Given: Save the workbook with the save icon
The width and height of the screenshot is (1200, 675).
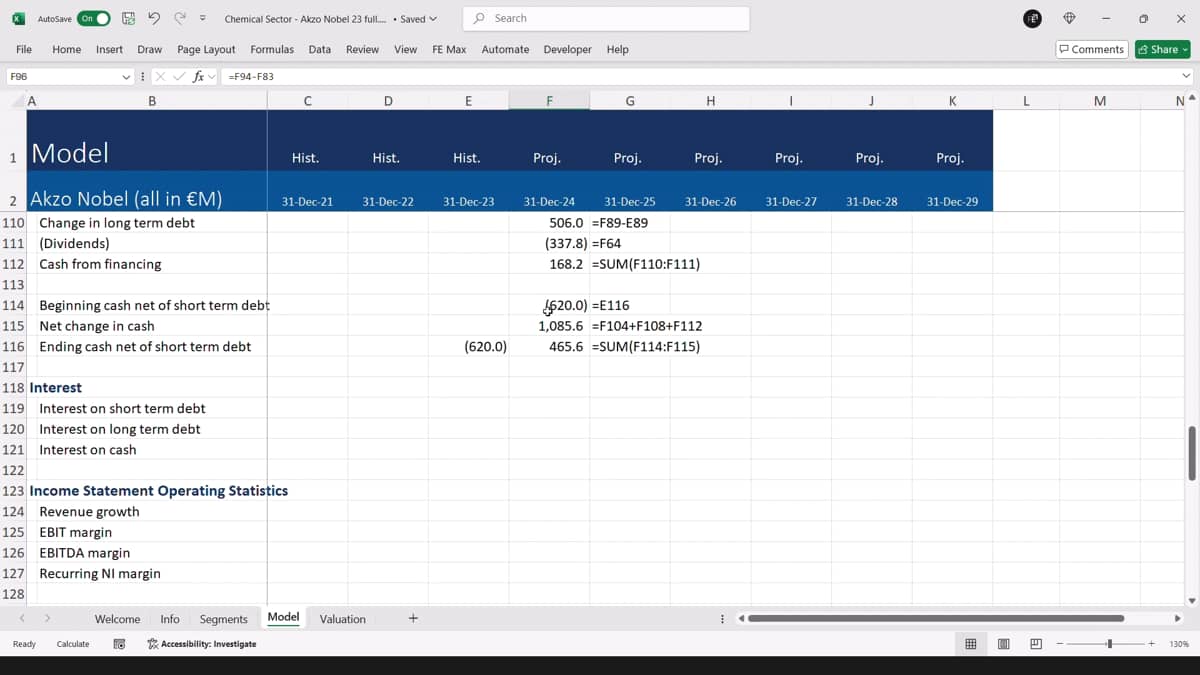Looking at the screenshot, I should pos(128,18).
